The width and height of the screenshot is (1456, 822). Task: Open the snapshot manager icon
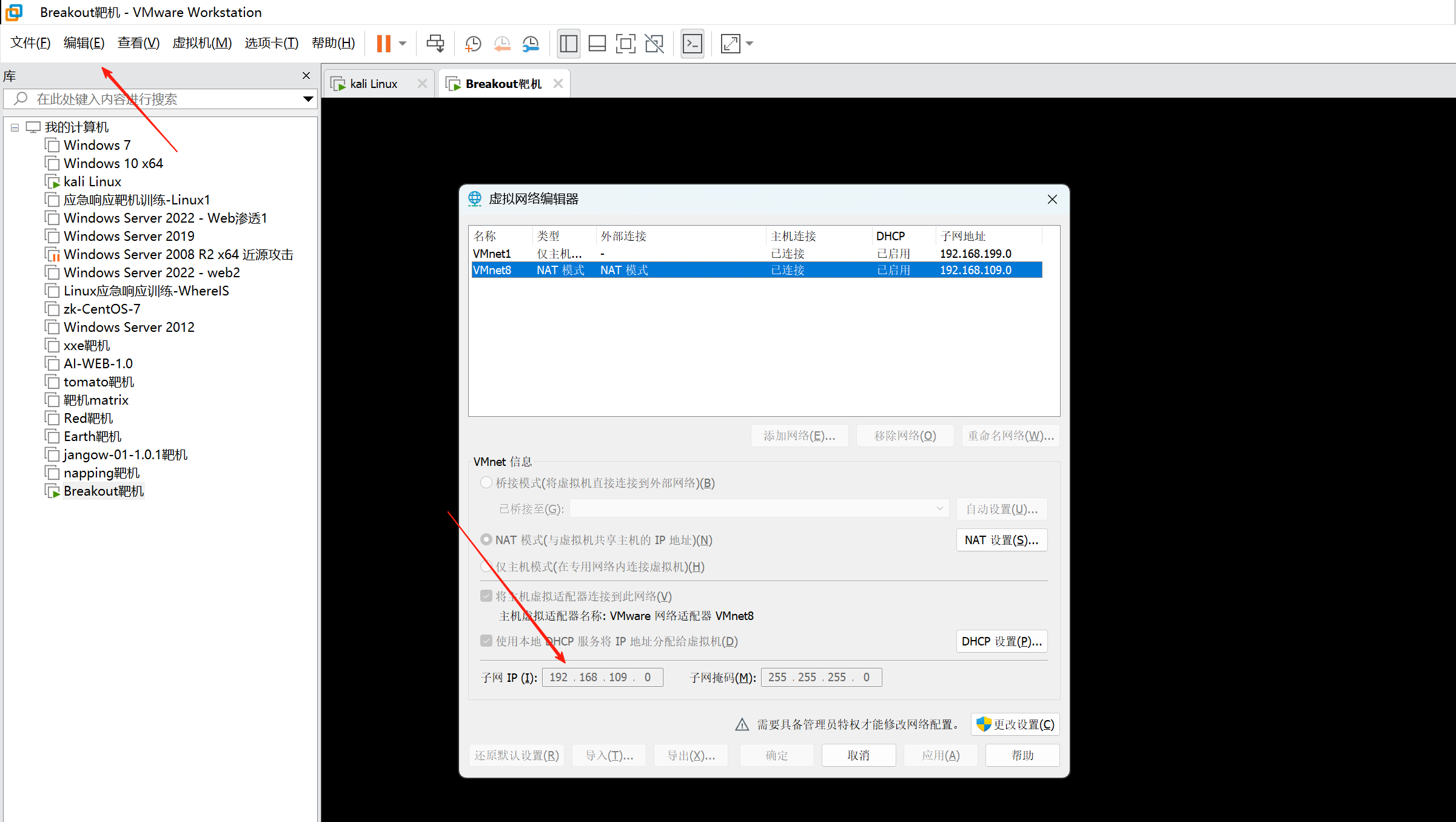click(x=531, y=43)
